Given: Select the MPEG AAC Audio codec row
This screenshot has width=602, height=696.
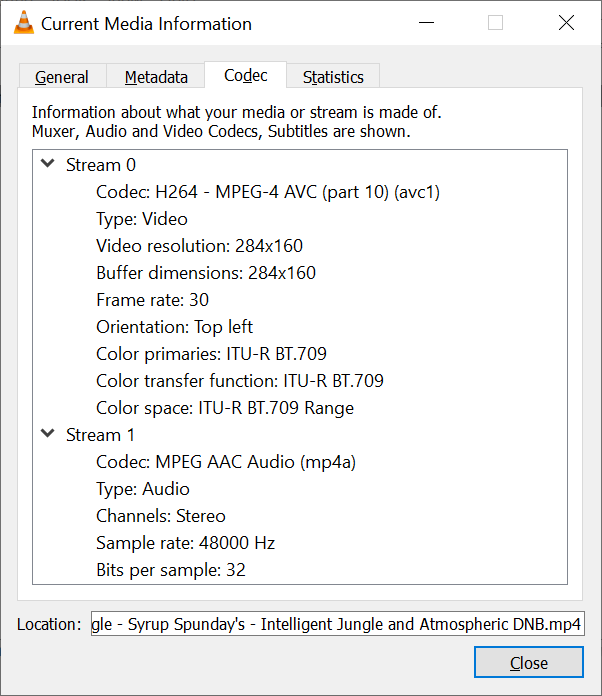Looking at the screenshot, I should pos(226,462).
